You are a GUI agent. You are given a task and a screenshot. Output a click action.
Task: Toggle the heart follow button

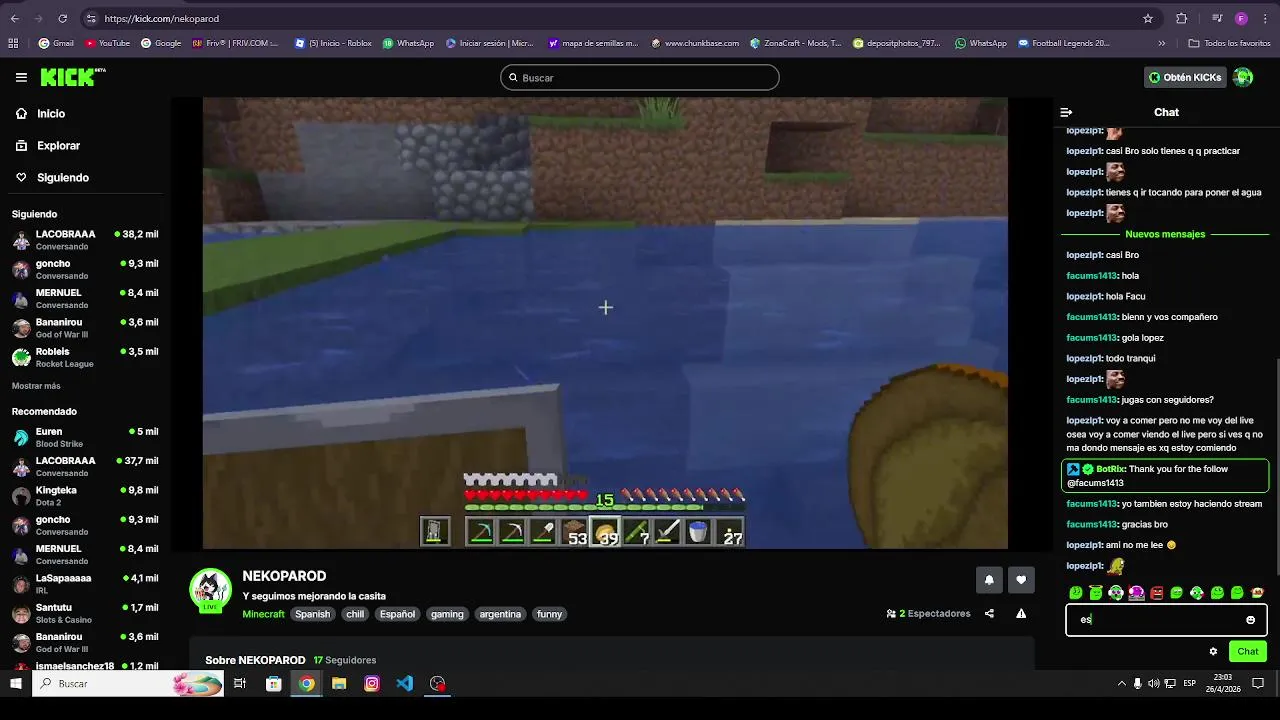point(1021,580)
